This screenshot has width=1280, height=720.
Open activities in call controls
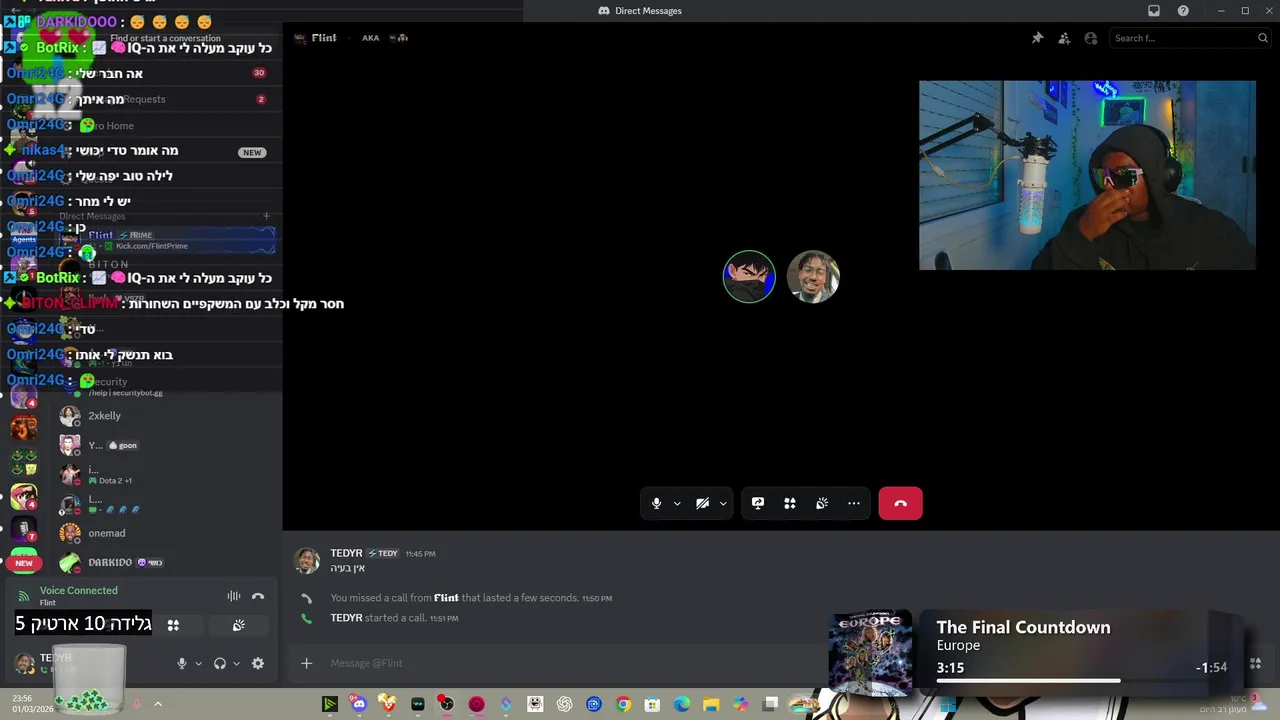click(x=790, y=503)
